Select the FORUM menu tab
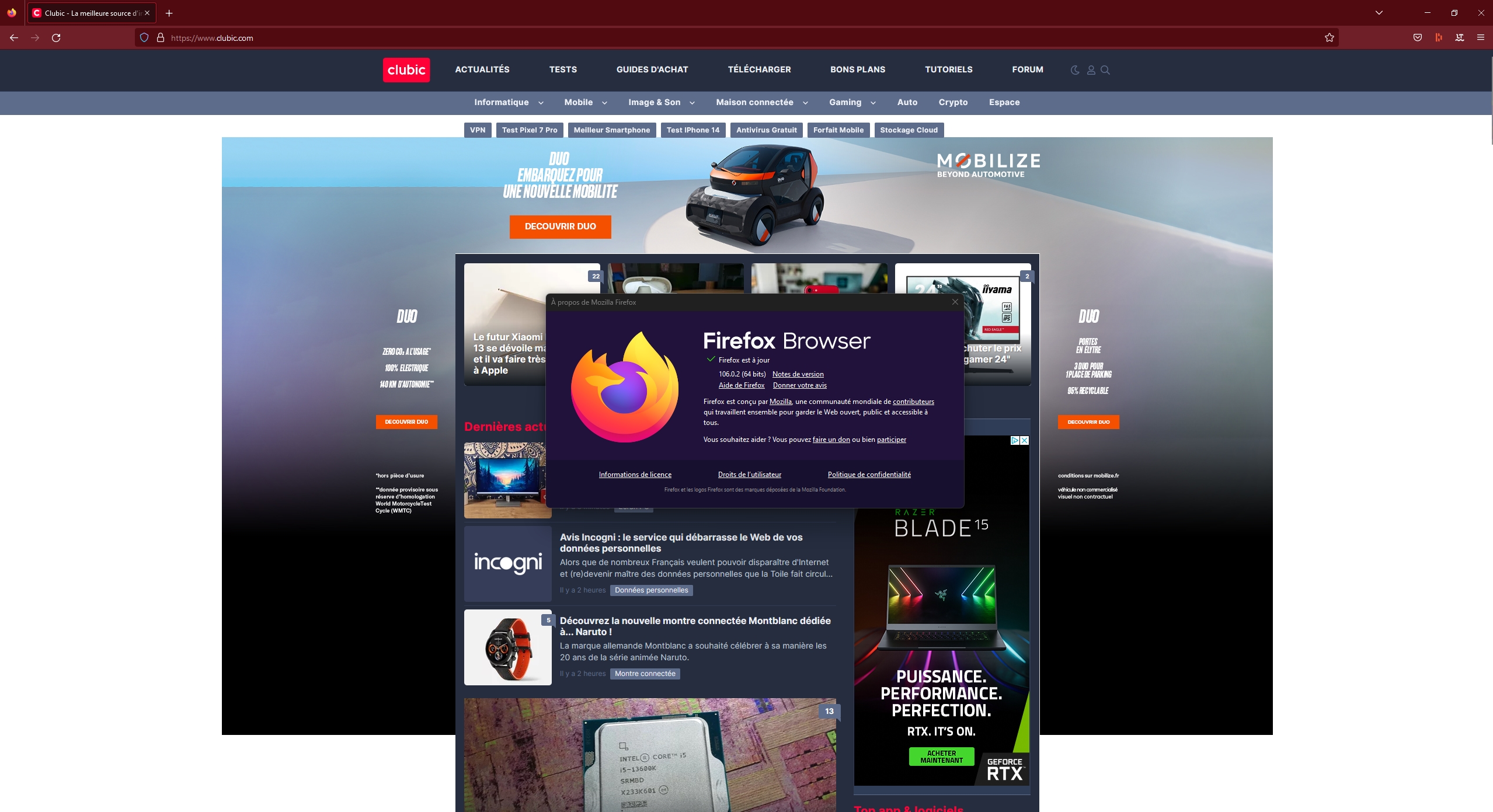1493x812 pixels. 1027,69
